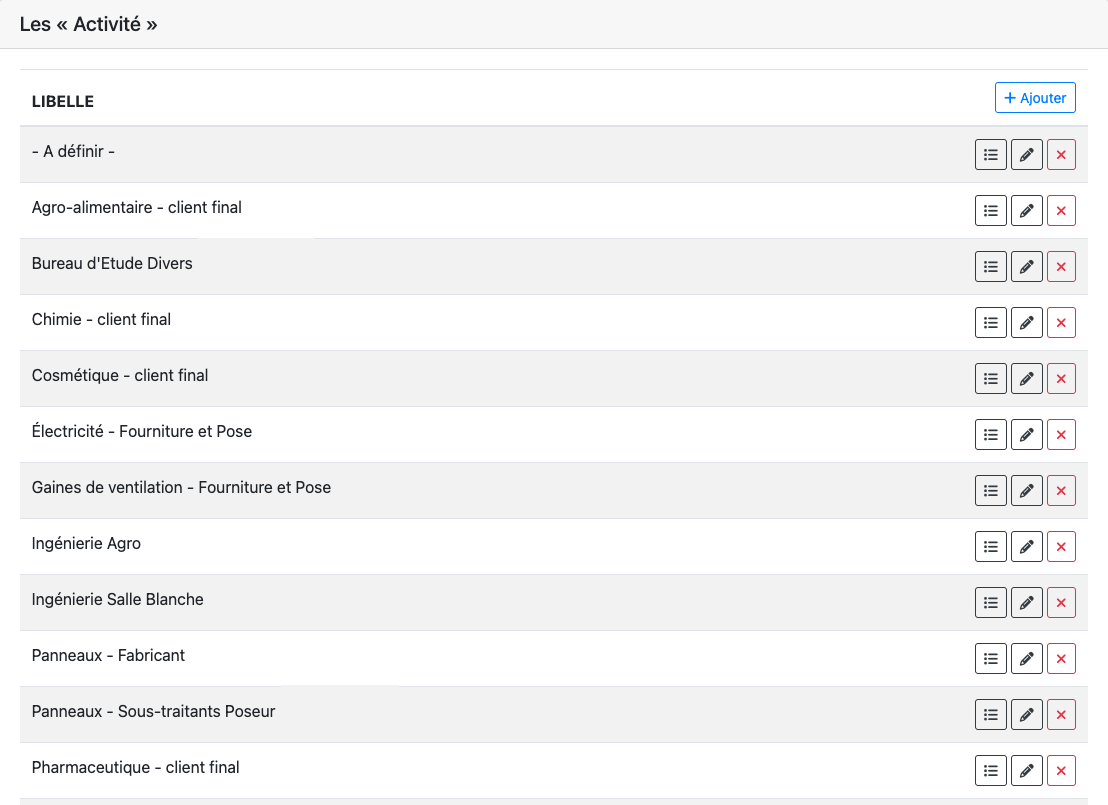This screenshot has height=805, width=1108.
Task: Click the LIBELLE column header
Action: 63,101
